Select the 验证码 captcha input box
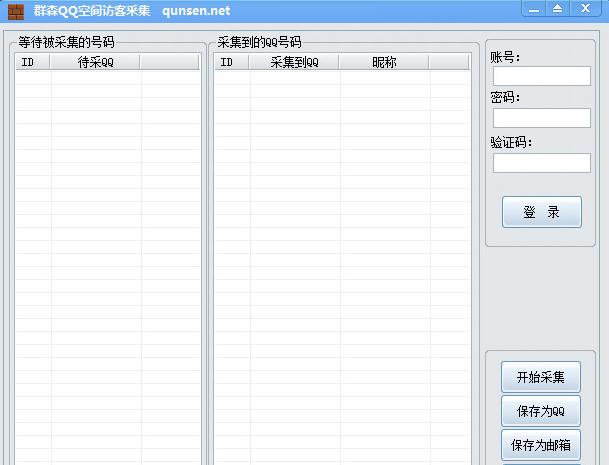Viewport: 609px width, 465px height. (x=541, y=163)
